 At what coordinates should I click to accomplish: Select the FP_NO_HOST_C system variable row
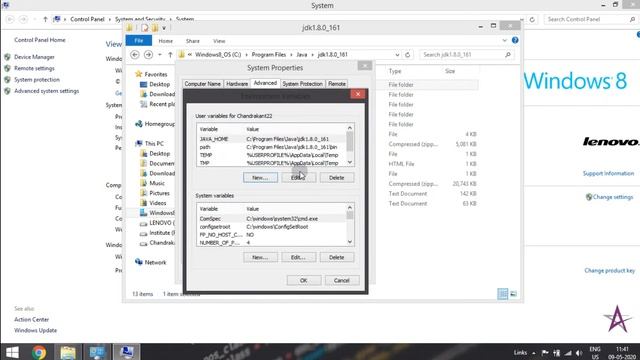(271, 235)
